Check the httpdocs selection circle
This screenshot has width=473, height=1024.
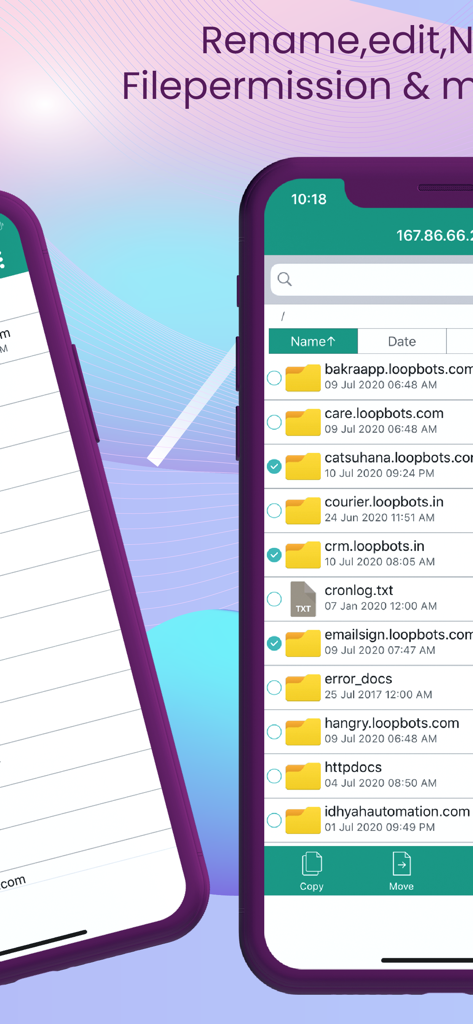point(274,776)
